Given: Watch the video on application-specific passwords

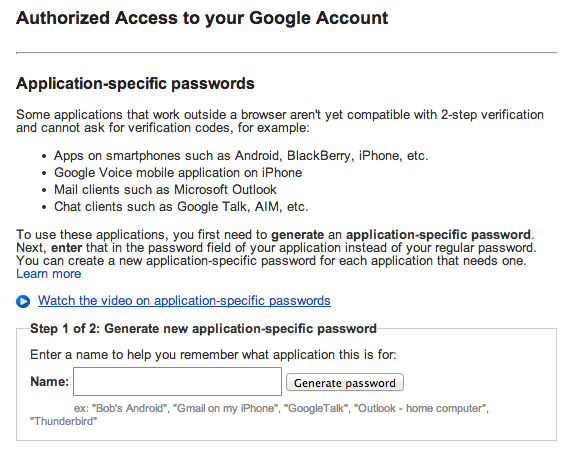Looking at the screenshot, I should [x=184, y=300].
